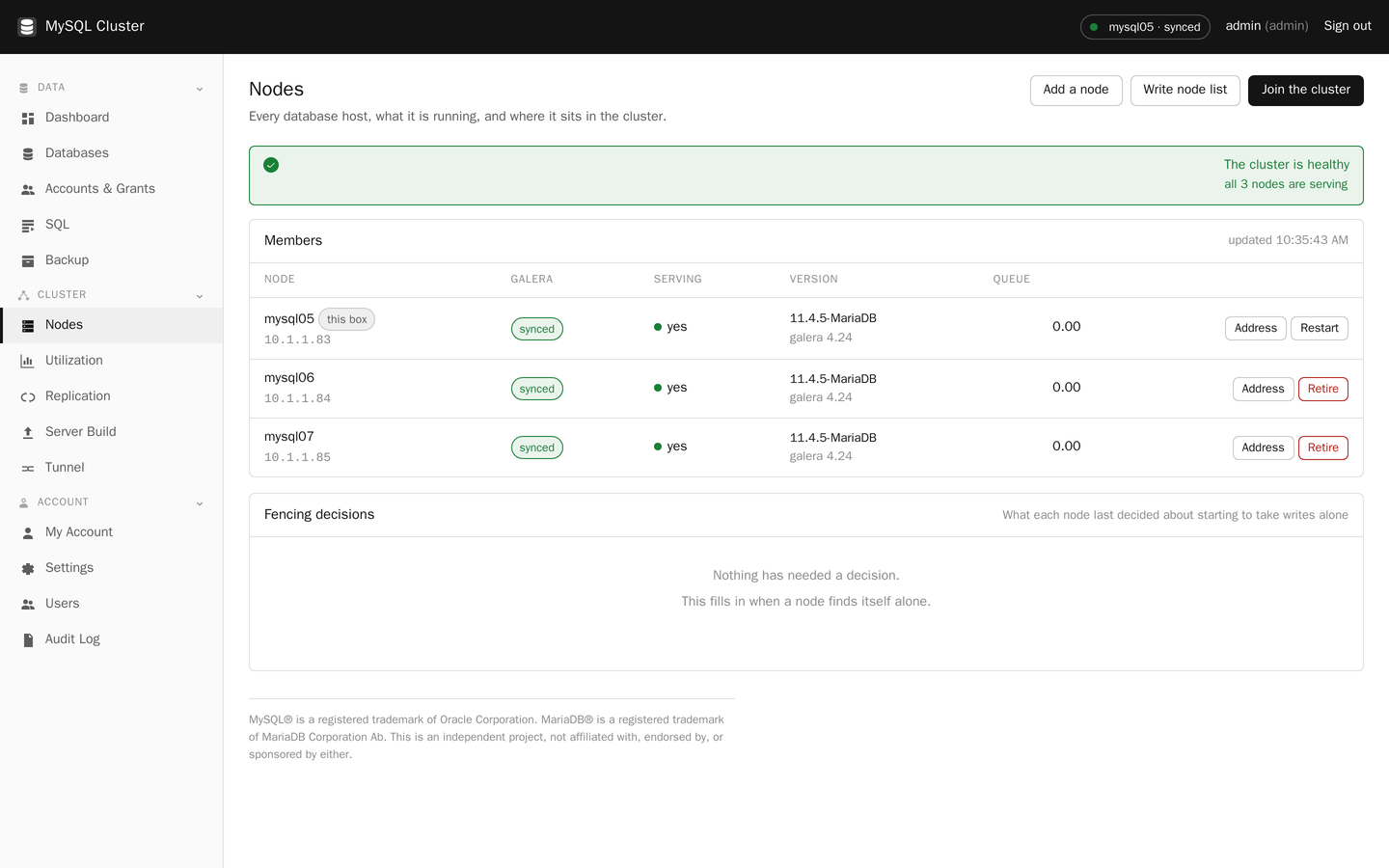Click the admin (admin) user label
This screenshot has height=868, width=1389.
(1266, 26)
